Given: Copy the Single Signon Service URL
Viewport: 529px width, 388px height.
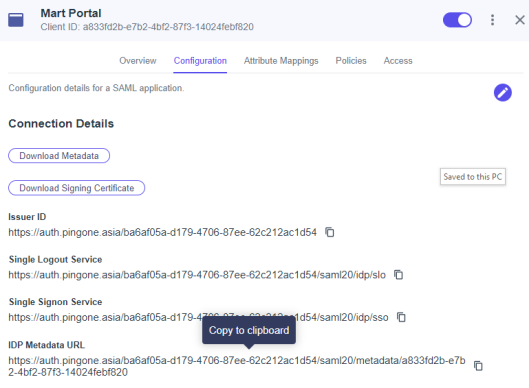Looking at the screenshot, I should (401, 317).
